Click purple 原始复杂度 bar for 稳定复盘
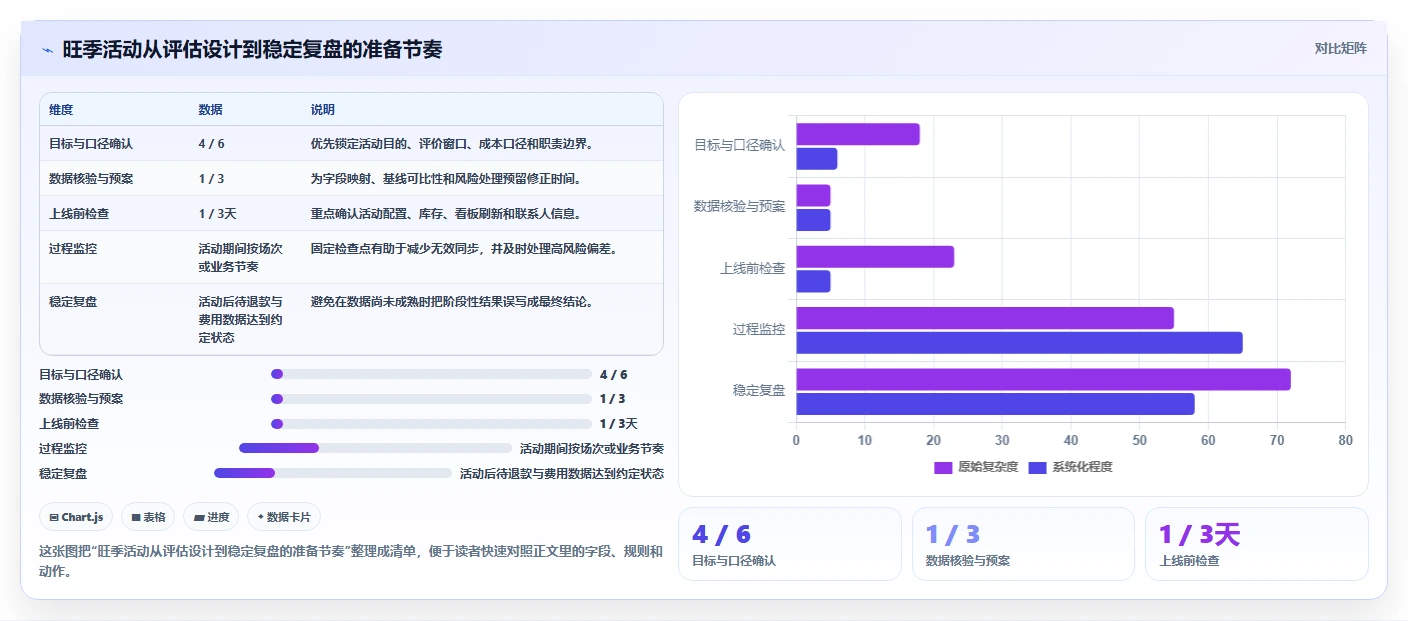 (x=1043, y=379)
